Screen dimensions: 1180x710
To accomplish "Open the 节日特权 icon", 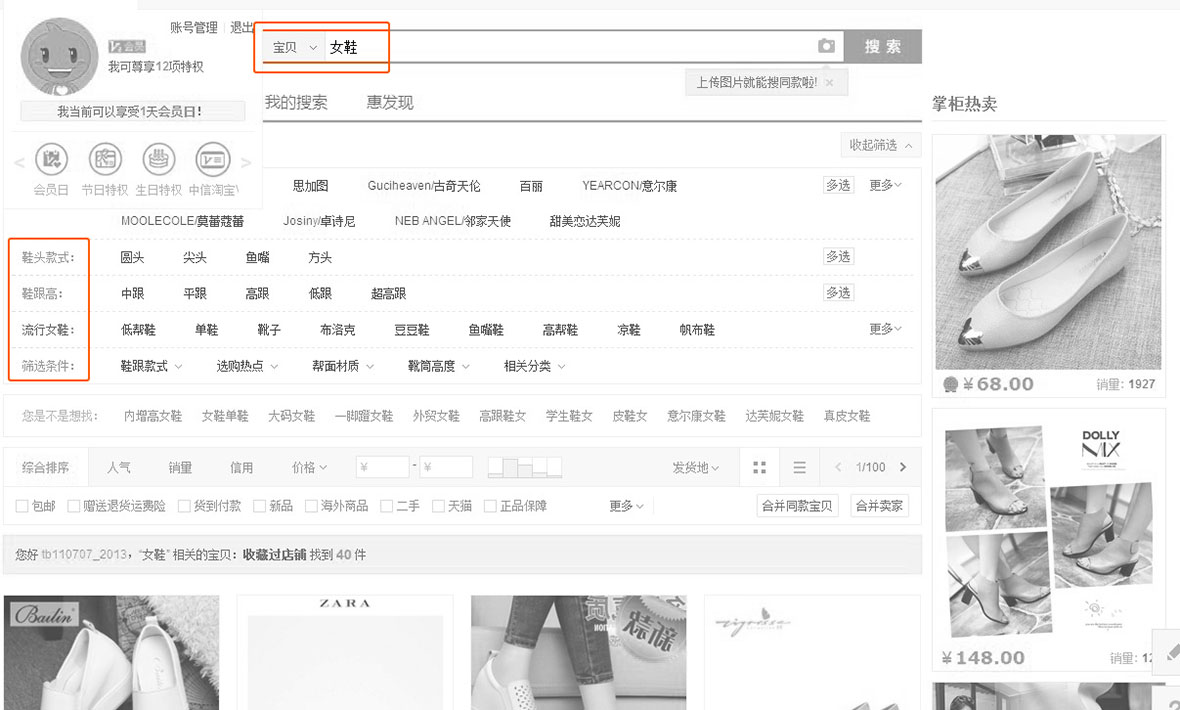I will point(105,159).
